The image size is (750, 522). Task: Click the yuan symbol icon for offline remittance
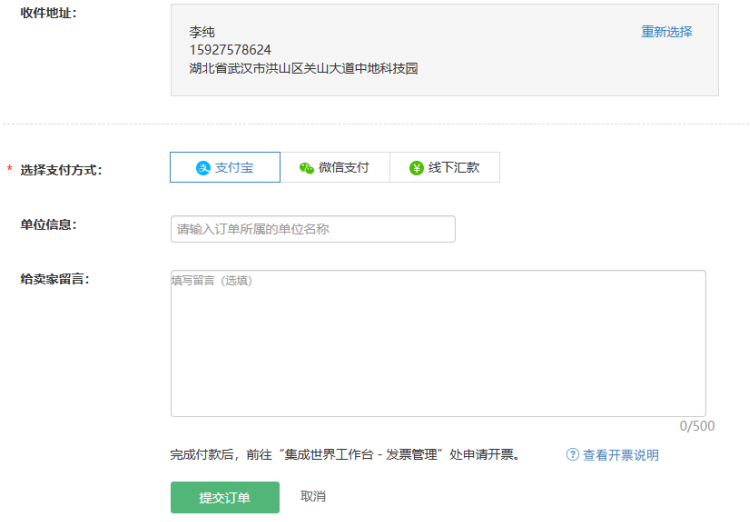click(x=416, y=168)
